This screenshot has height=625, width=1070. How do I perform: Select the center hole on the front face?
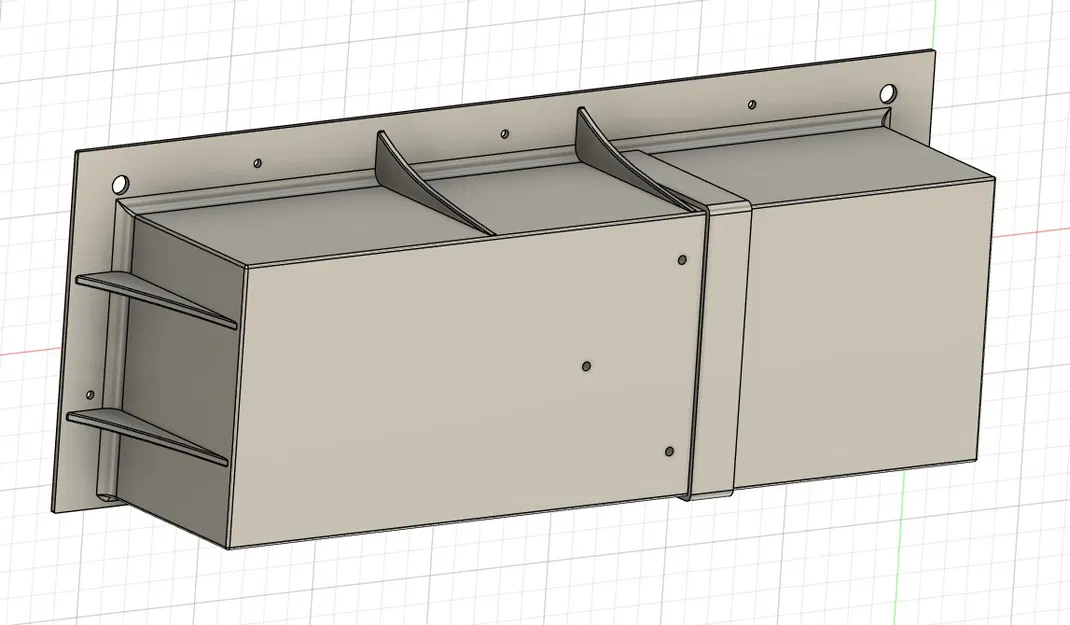coord(586,366)
